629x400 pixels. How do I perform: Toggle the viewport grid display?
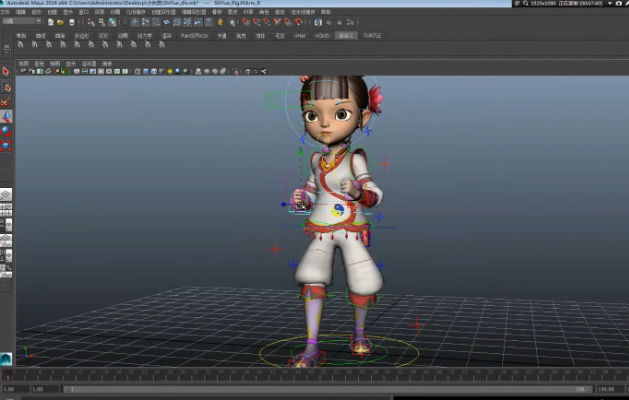77,71
